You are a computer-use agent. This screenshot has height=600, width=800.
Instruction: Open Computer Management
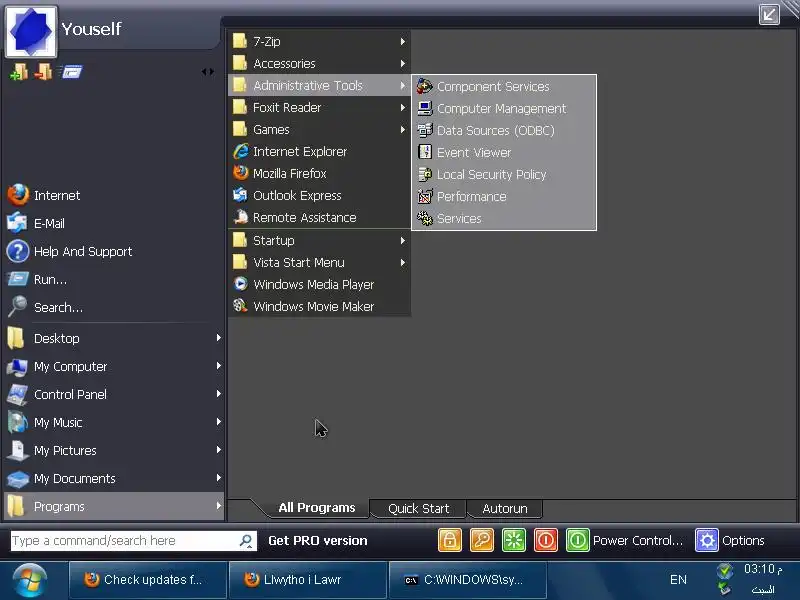pos(504,109)
